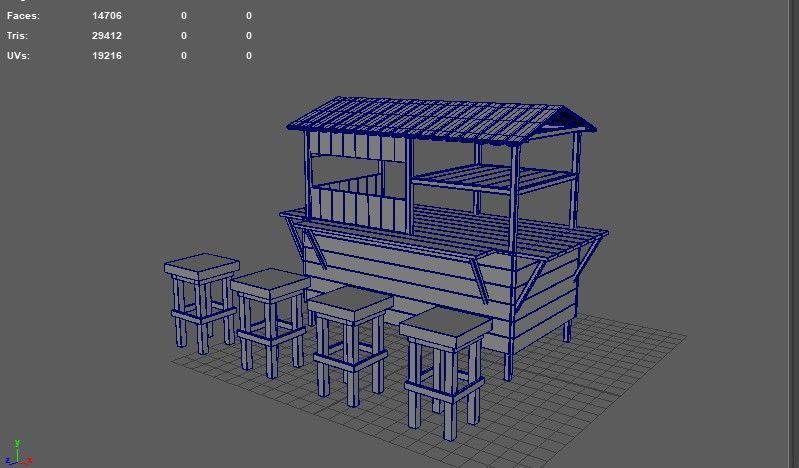Click the XYZ axis orientation gizmo
Screen dimensions: 799x468
tap(18, 453)
